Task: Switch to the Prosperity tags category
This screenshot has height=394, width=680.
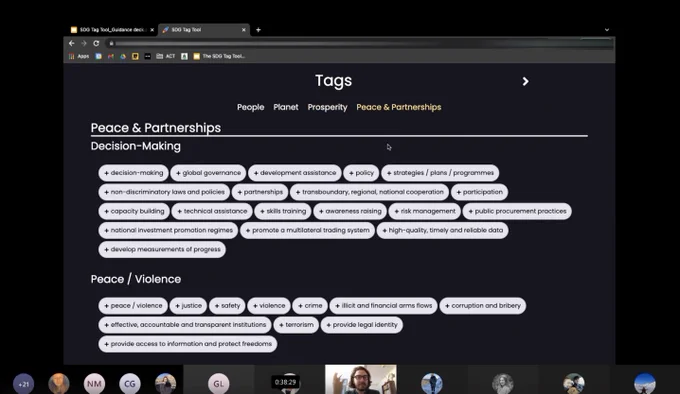Action: tap(327, 107)
